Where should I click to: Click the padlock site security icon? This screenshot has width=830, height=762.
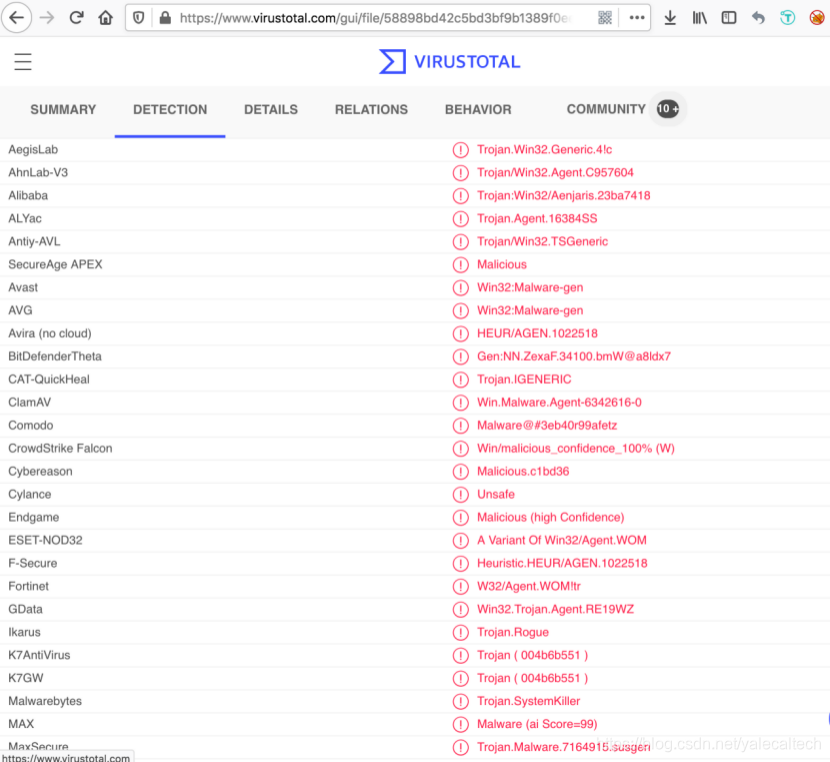165,18
